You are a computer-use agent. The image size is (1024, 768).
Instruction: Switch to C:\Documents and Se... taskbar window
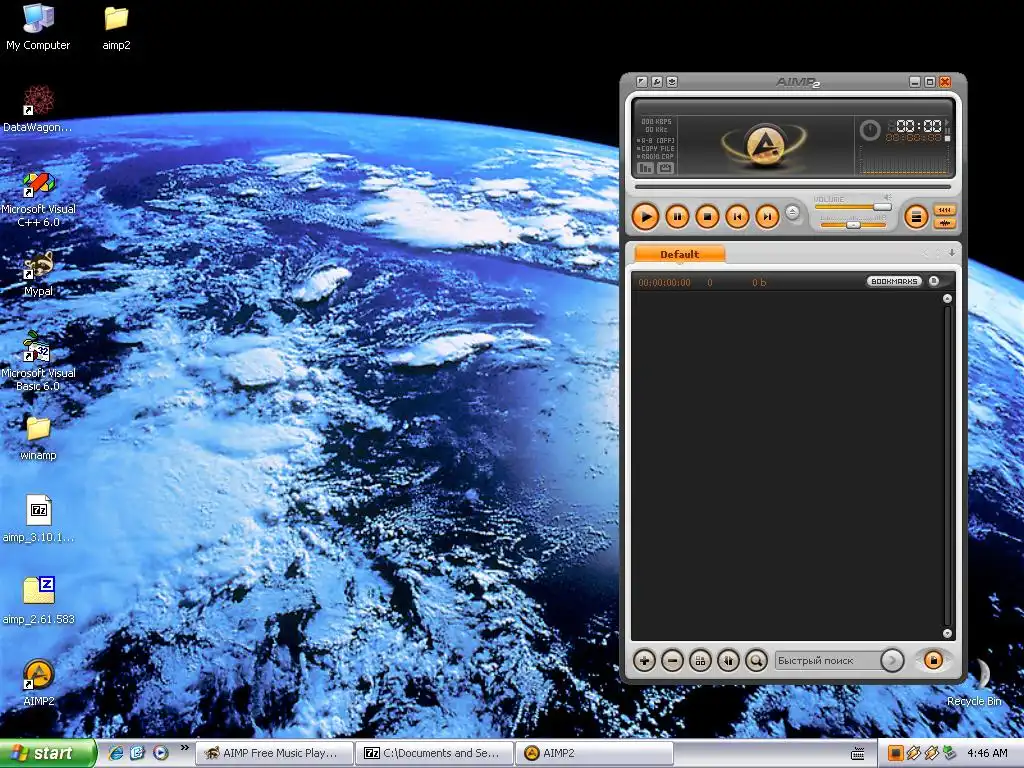point(434,753)
